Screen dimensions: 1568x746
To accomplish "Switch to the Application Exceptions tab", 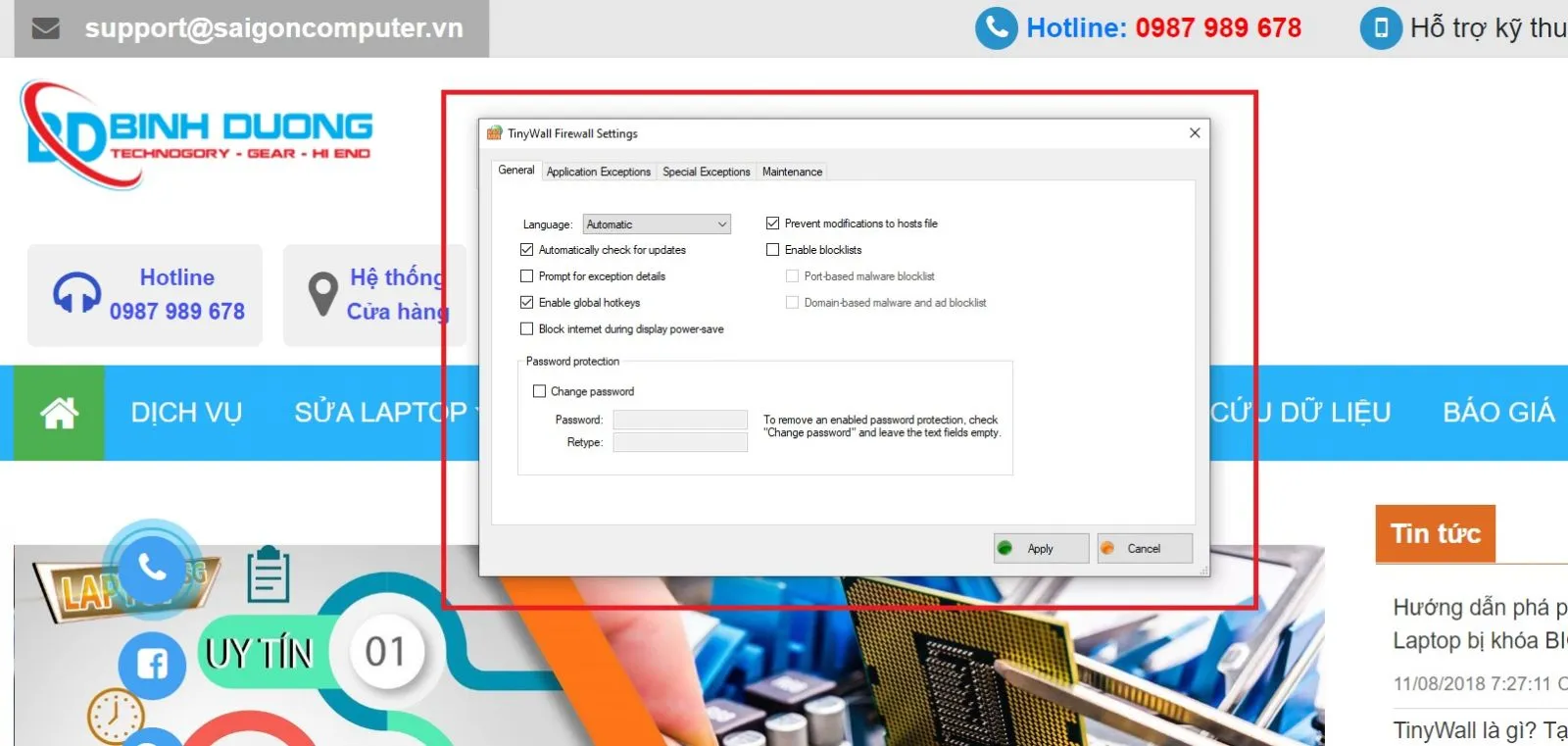I will pyautogui.click(x=599, y=172).
